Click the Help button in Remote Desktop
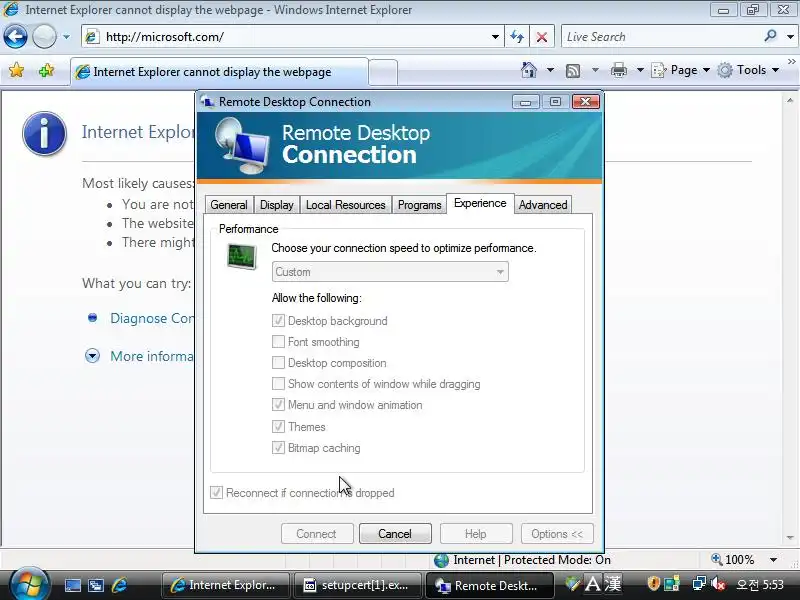This screenshot has width=800, height=600. click(x=476, y=534)
